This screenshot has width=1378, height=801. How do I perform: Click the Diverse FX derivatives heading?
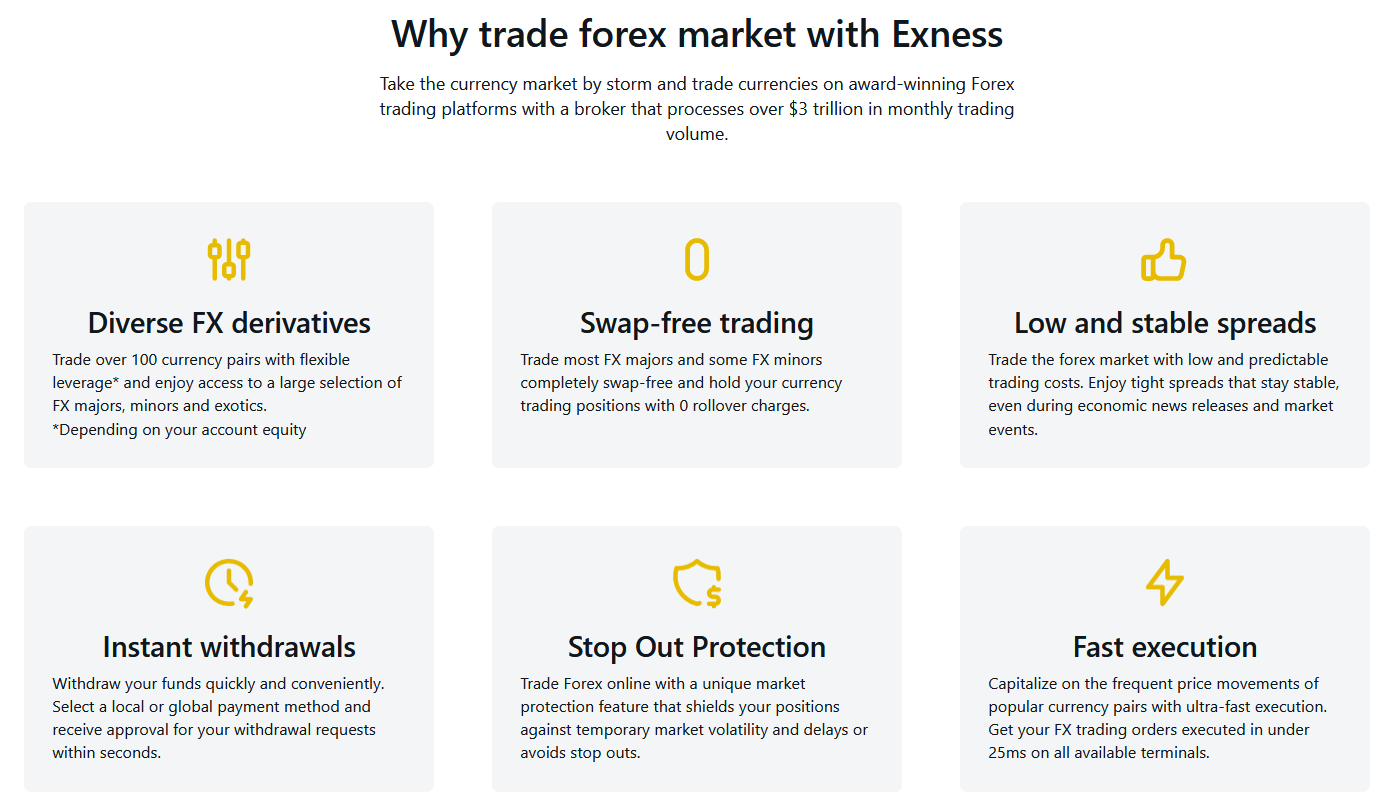coord(229,323)
